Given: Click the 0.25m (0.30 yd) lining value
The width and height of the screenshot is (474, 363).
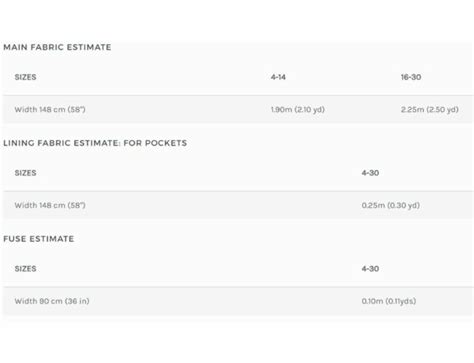Looking at the screenshot, I should coord(390,205).
